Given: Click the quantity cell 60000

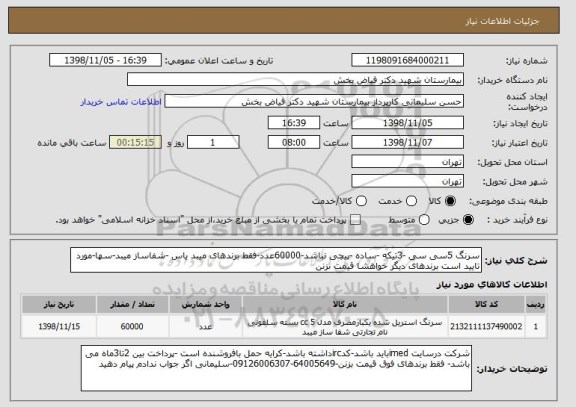Looking at the screenshot, I should click(x=132, y=326).
